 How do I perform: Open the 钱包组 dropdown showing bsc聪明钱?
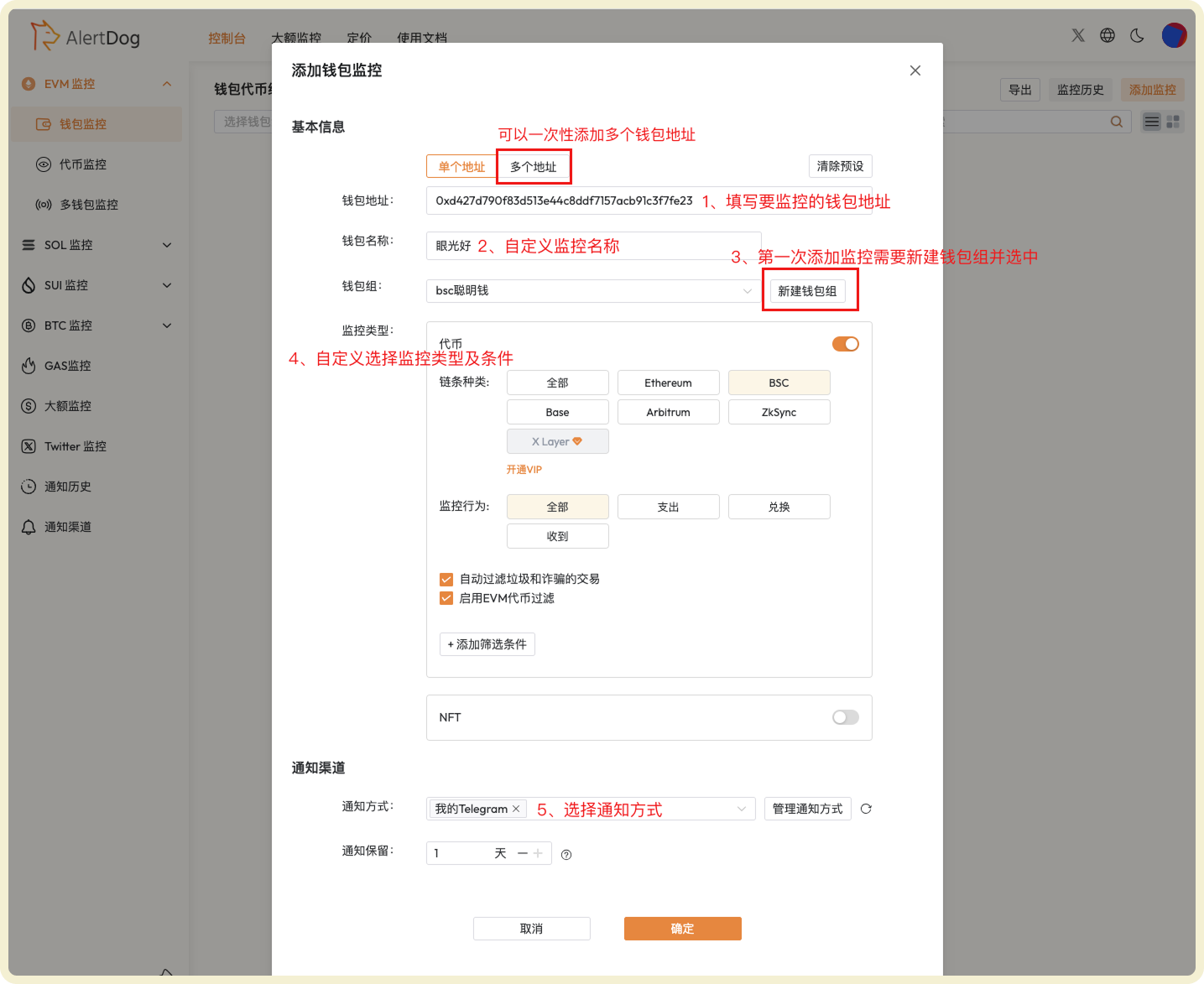click(x=590, y=290)
